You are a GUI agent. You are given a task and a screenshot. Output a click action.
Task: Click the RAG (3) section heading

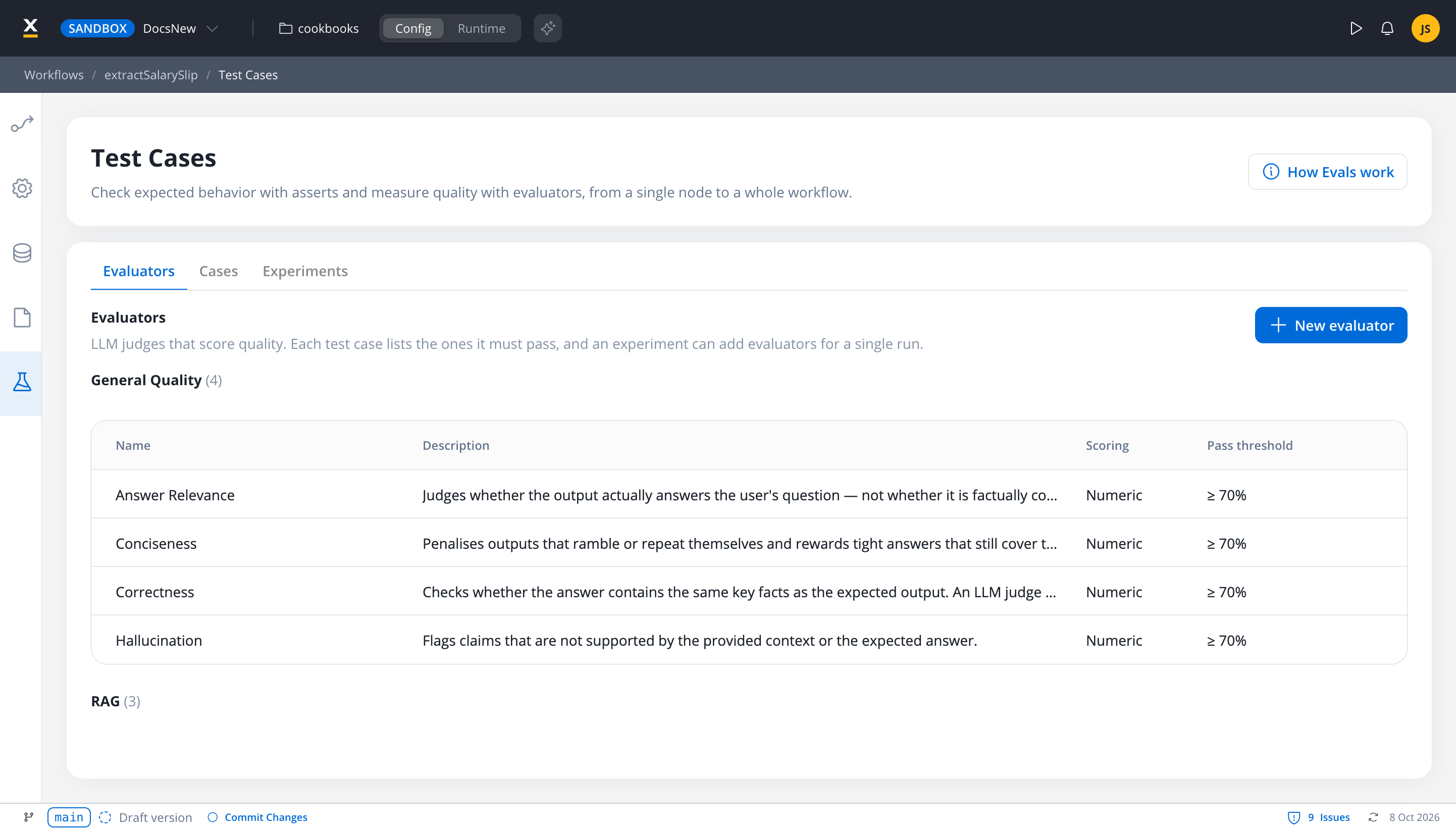[x=115, y=701]
